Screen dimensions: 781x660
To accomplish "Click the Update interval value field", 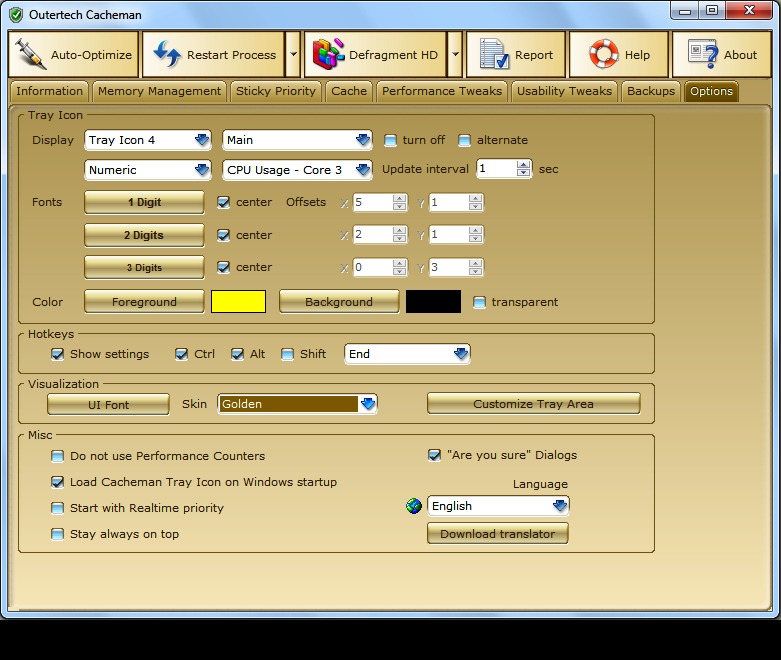I will point(497,169).
